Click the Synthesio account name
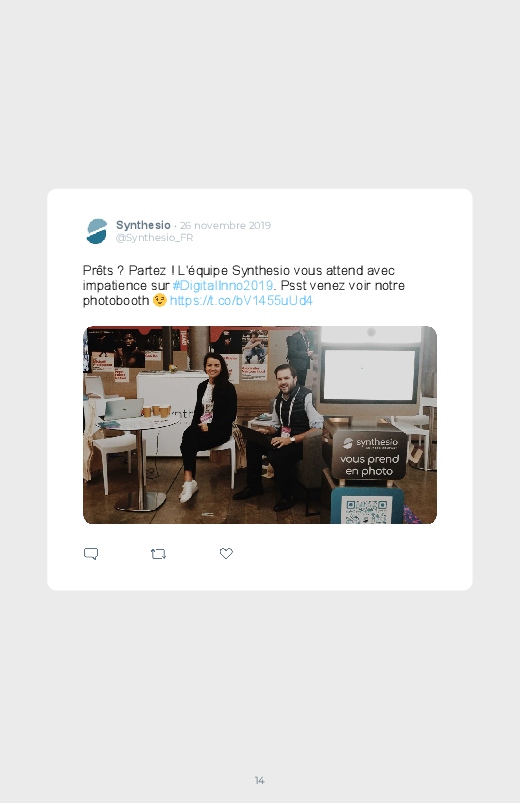The image size is (520, 803). pos(143,225)
